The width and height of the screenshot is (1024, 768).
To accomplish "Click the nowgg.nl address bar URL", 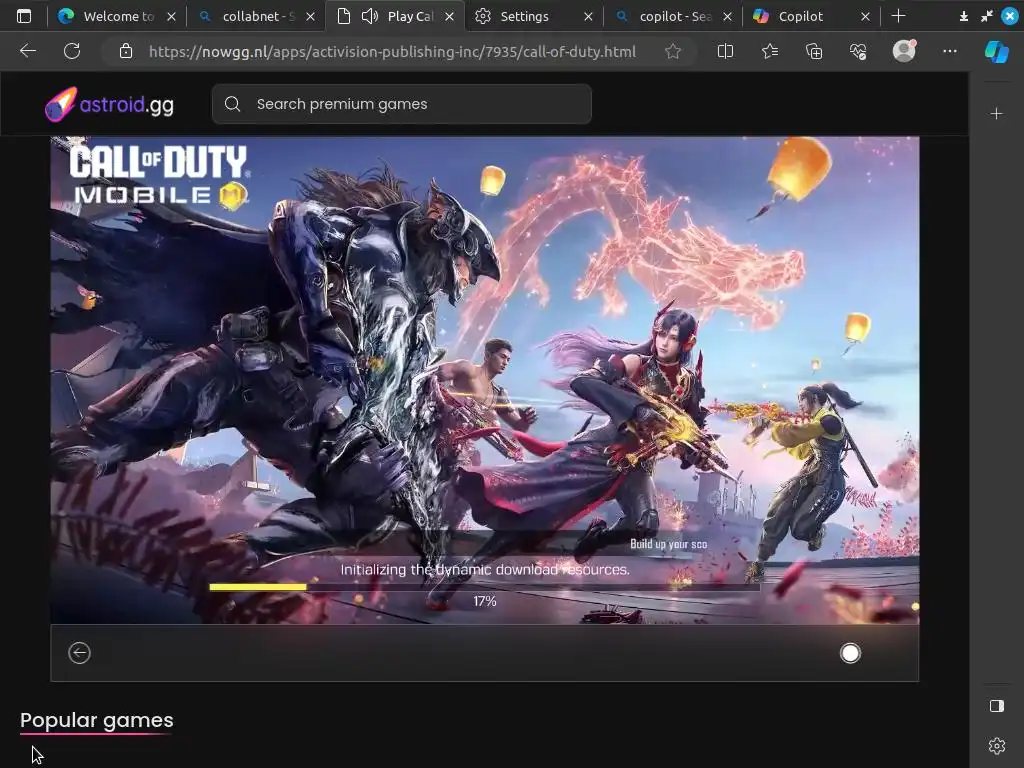I will point(392,52).
